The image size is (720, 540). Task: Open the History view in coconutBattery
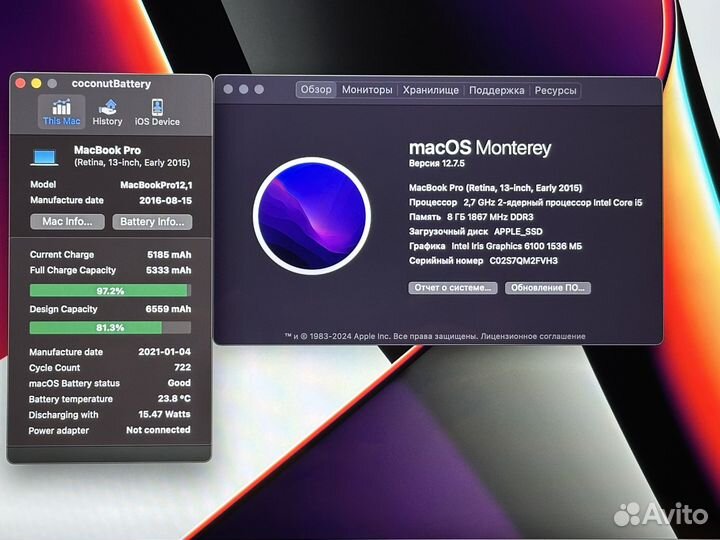[x=107, y=112]
